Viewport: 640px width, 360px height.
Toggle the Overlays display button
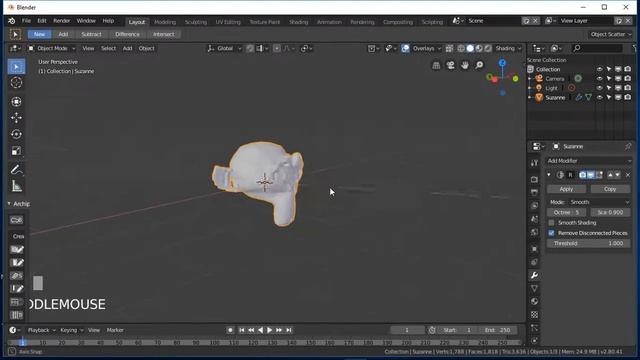pyautogui.click(x=405, y=49)
